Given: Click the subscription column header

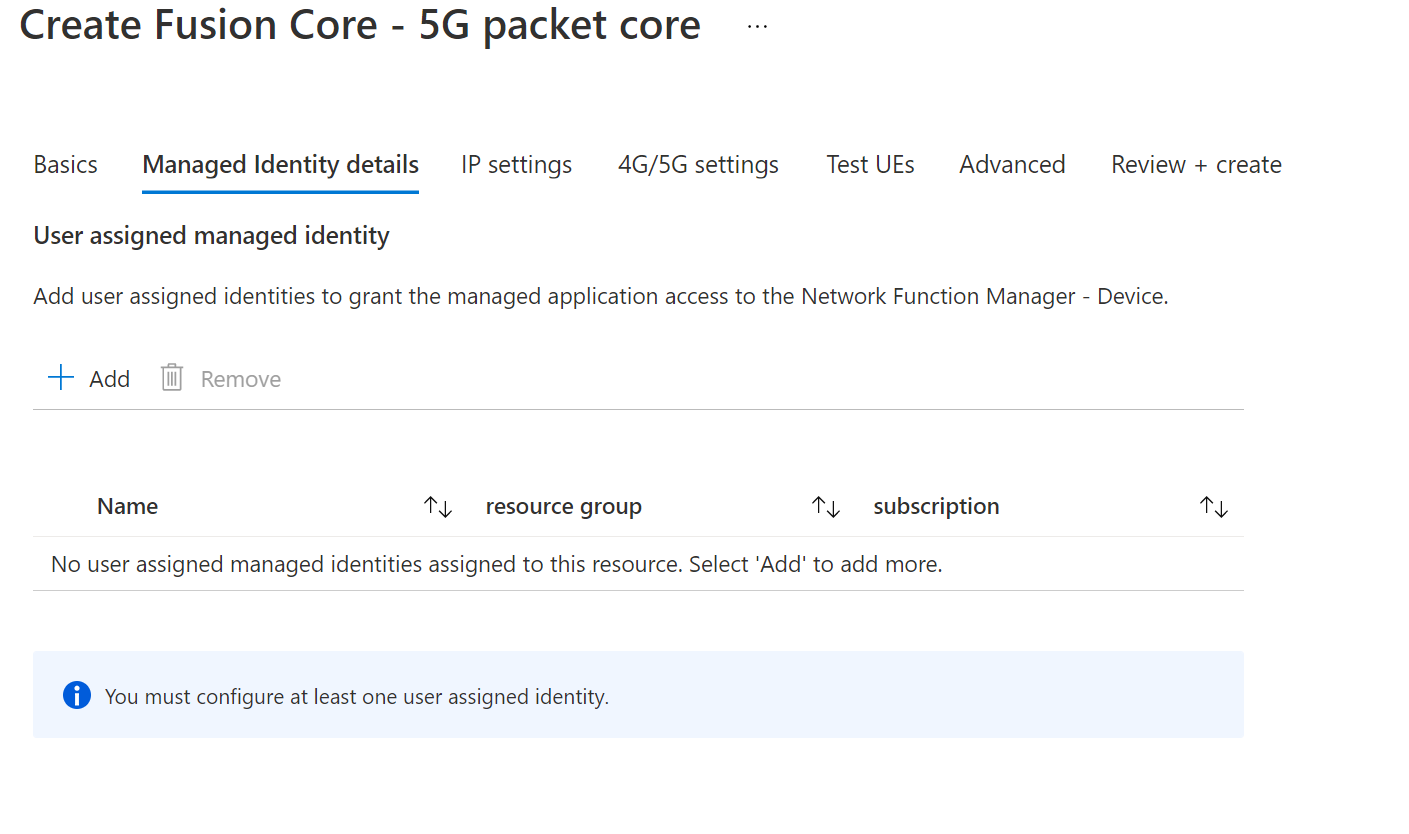Looking at the screenshot, I should 936,507.
